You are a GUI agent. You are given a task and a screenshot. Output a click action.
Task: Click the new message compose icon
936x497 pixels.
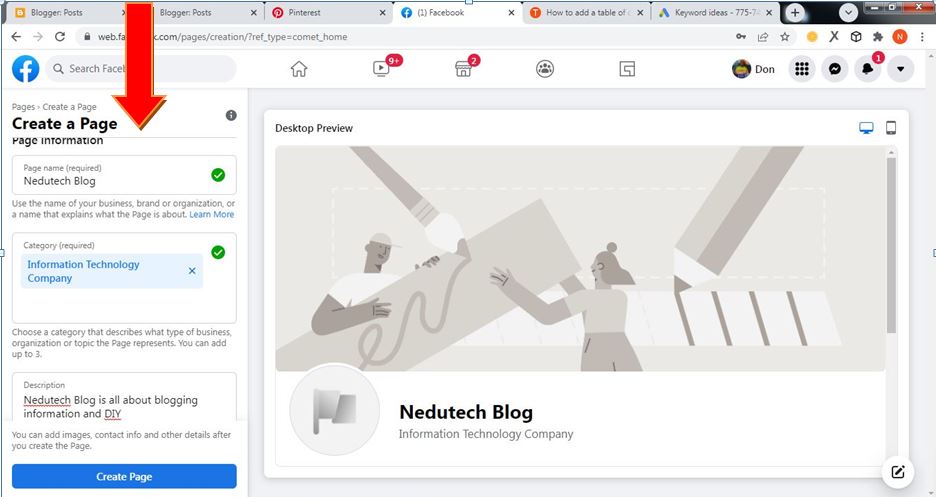[x=898, y=472]
